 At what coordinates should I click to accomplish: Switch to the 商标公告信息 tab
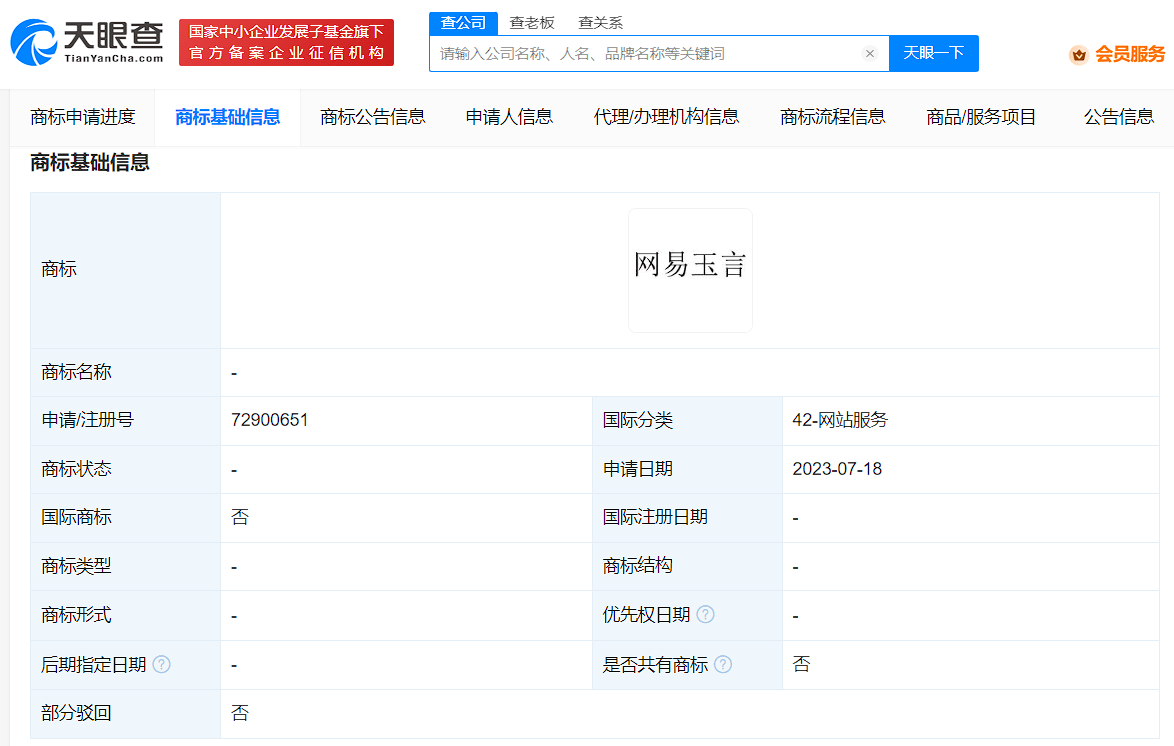pyautogui.click(x=371, y=117)
